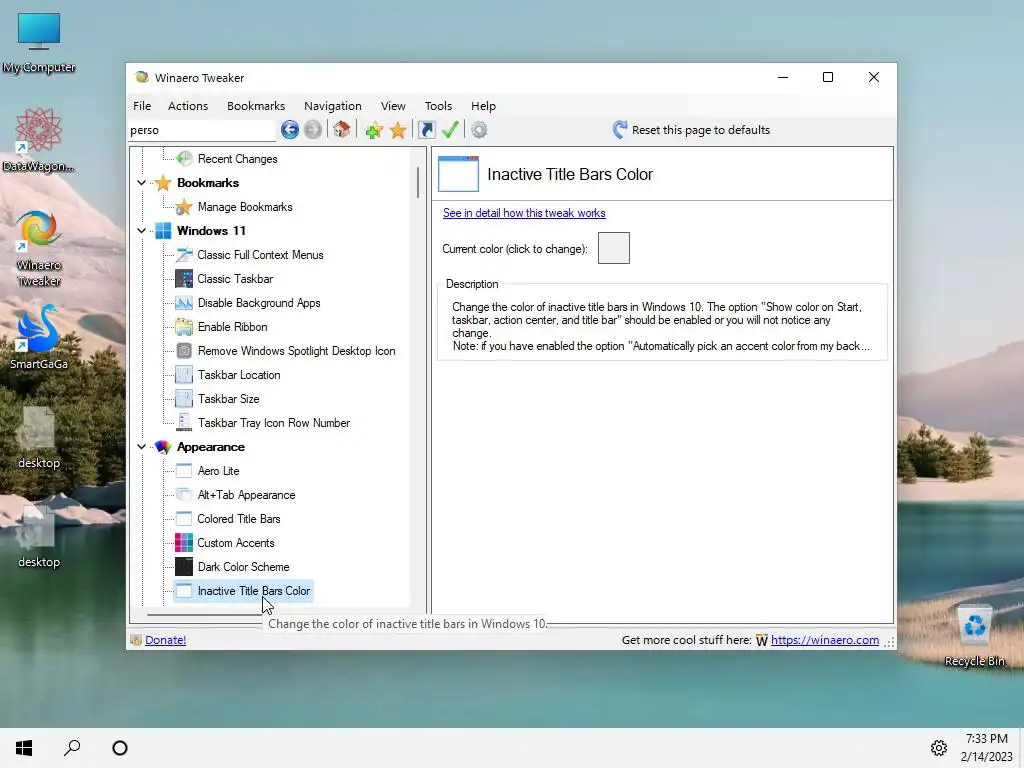Select Aero Lite in the tree
1024x768 pixels.
pos(218,471)
